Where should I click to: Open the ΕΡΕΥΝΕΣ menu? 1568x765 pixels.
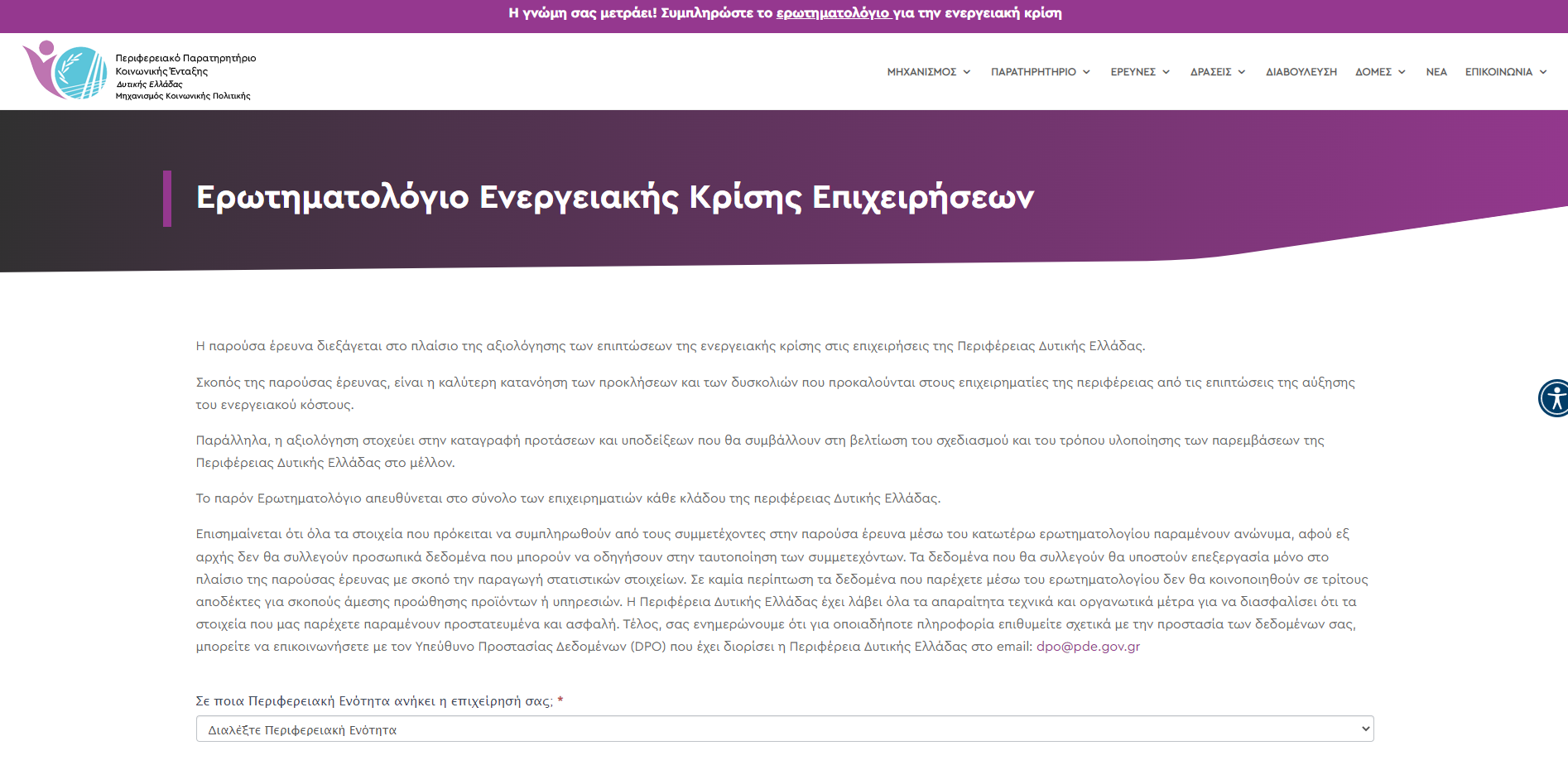pyautogui.click(x=1133, y=72)
